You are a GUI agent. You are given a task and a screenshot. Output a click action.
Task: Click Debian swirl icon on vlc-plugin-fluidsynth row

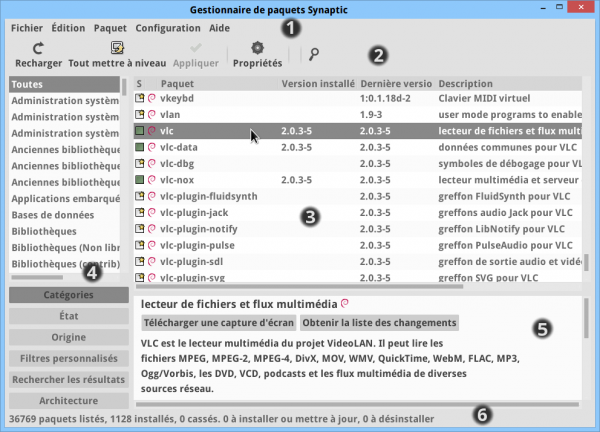[x=152, y=196]
